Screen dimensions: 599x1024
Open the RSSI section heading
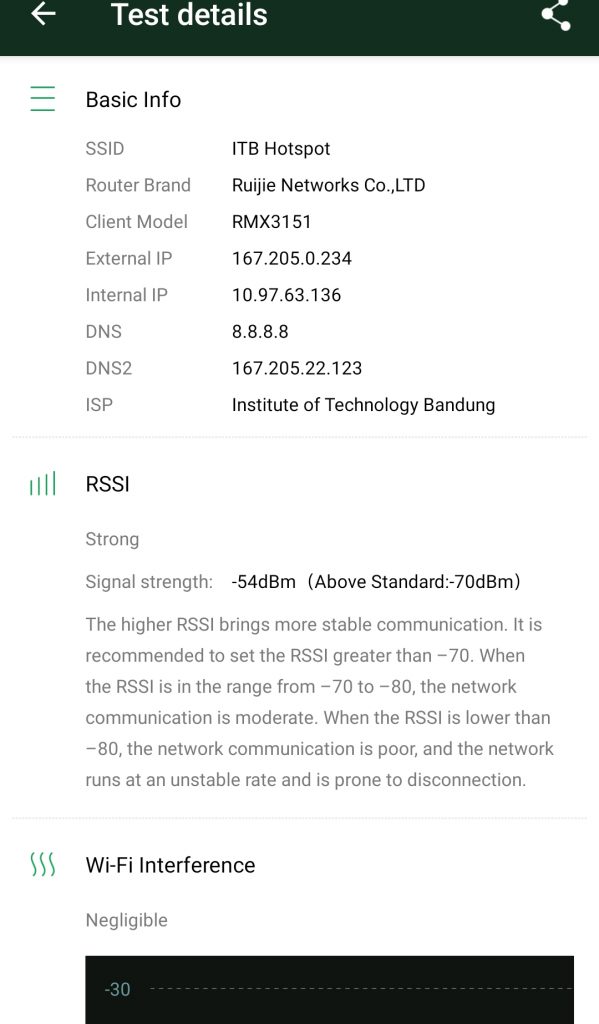tap(108, 484)
